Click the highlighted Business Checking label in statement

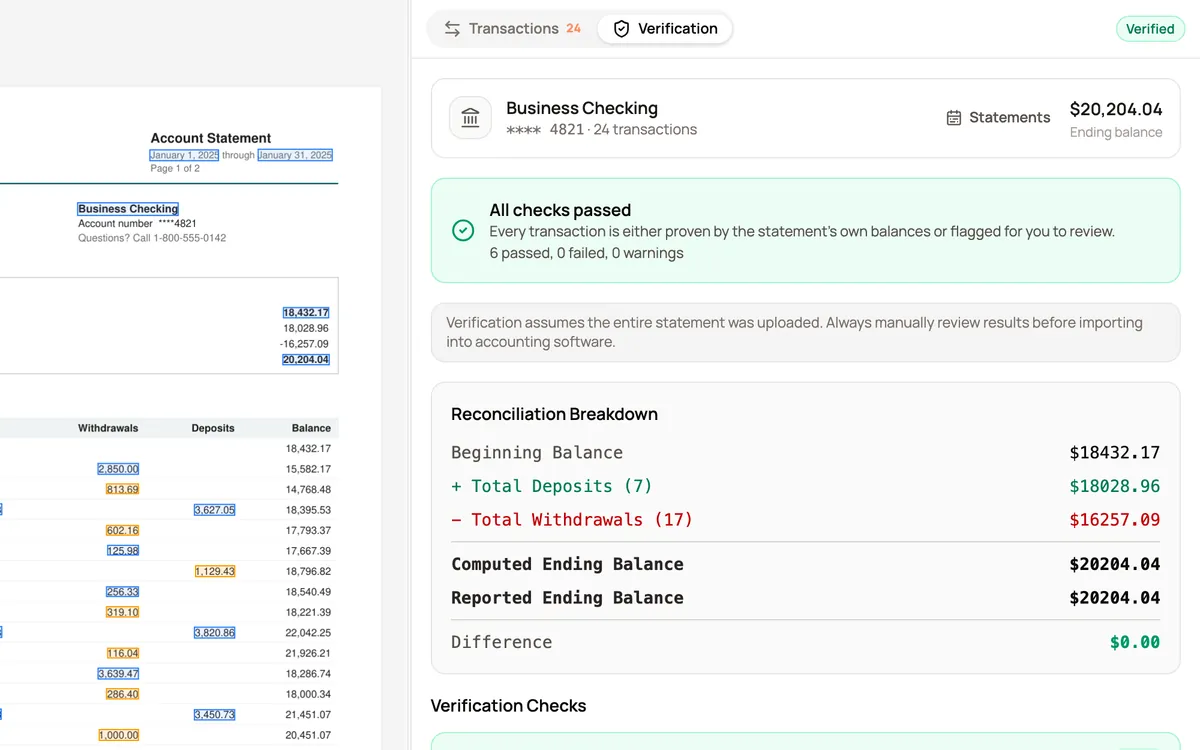click(128, 209)
